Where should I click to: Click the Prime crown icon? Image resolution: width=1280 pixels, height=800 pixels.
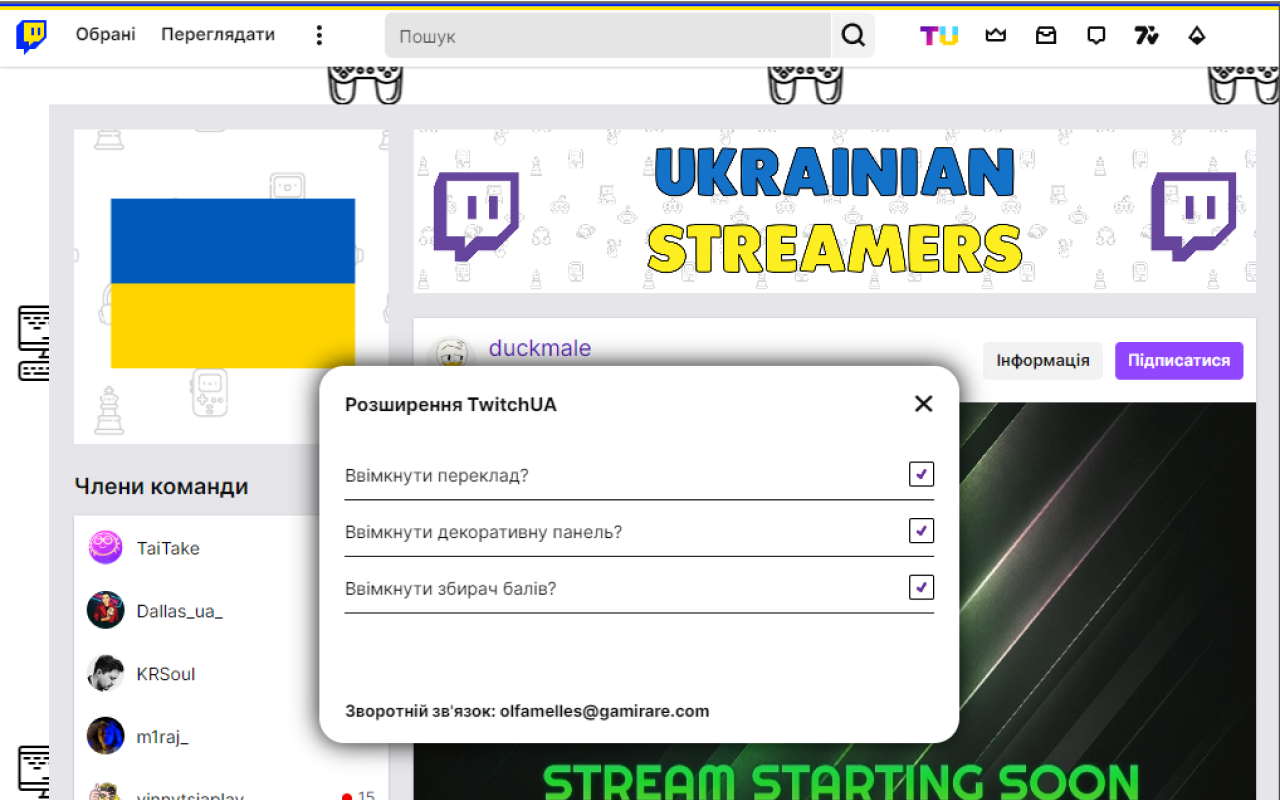(x=995, y=34)
